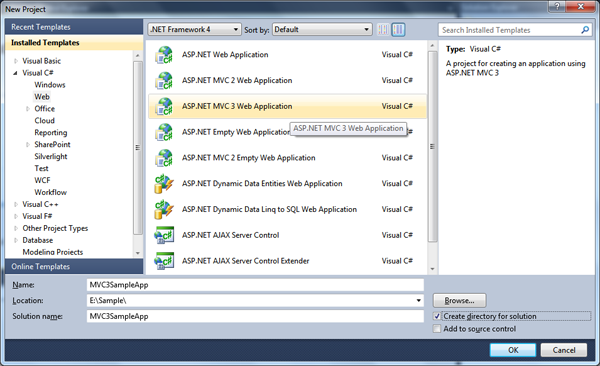Image resolution: width=600 pixels, height=366 pixels.
Task: Select the Web category
Action: tap(42, 97)
